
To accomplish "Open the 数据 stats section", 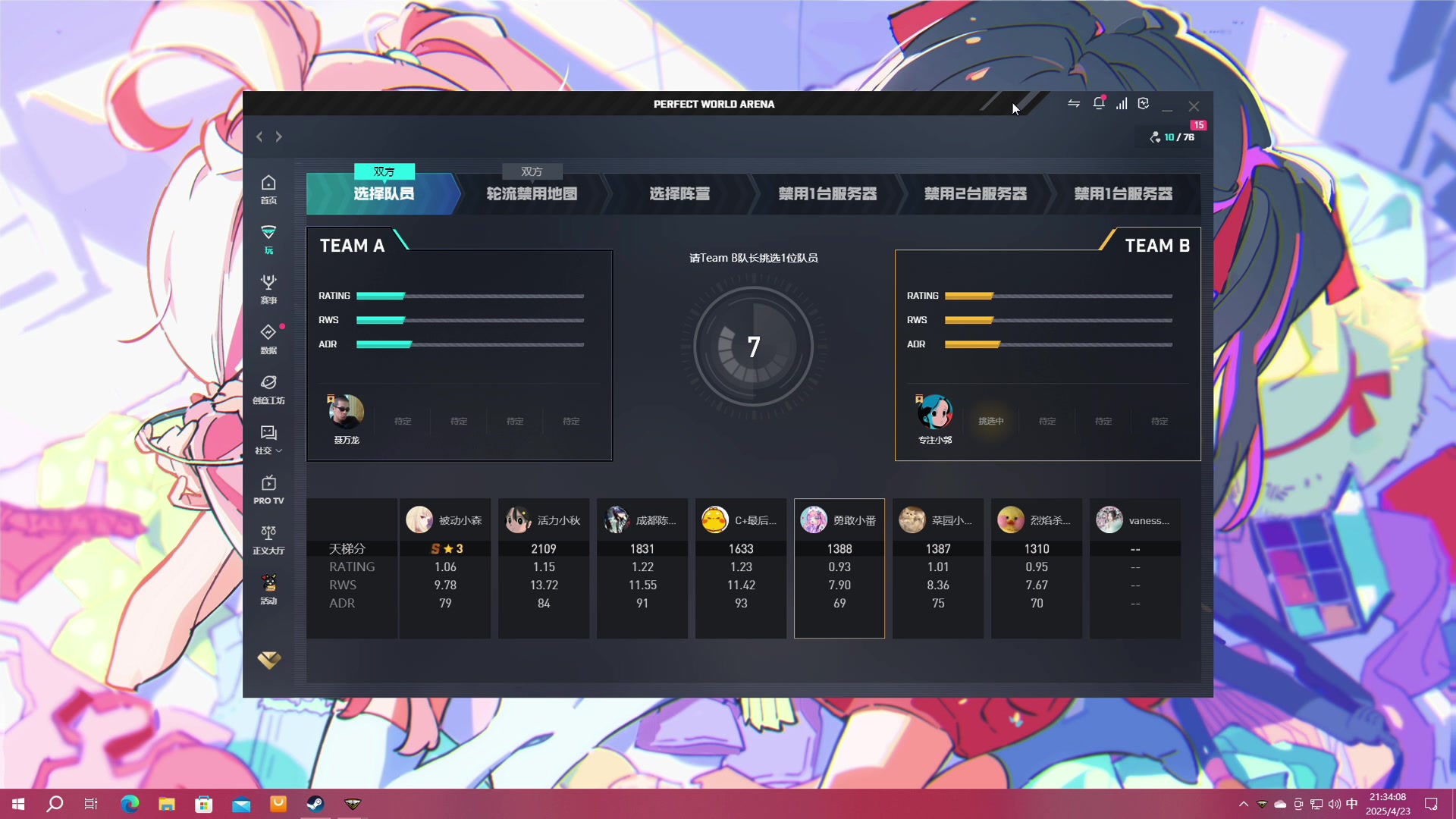I will pyautogui.click(x=268, y=339).
